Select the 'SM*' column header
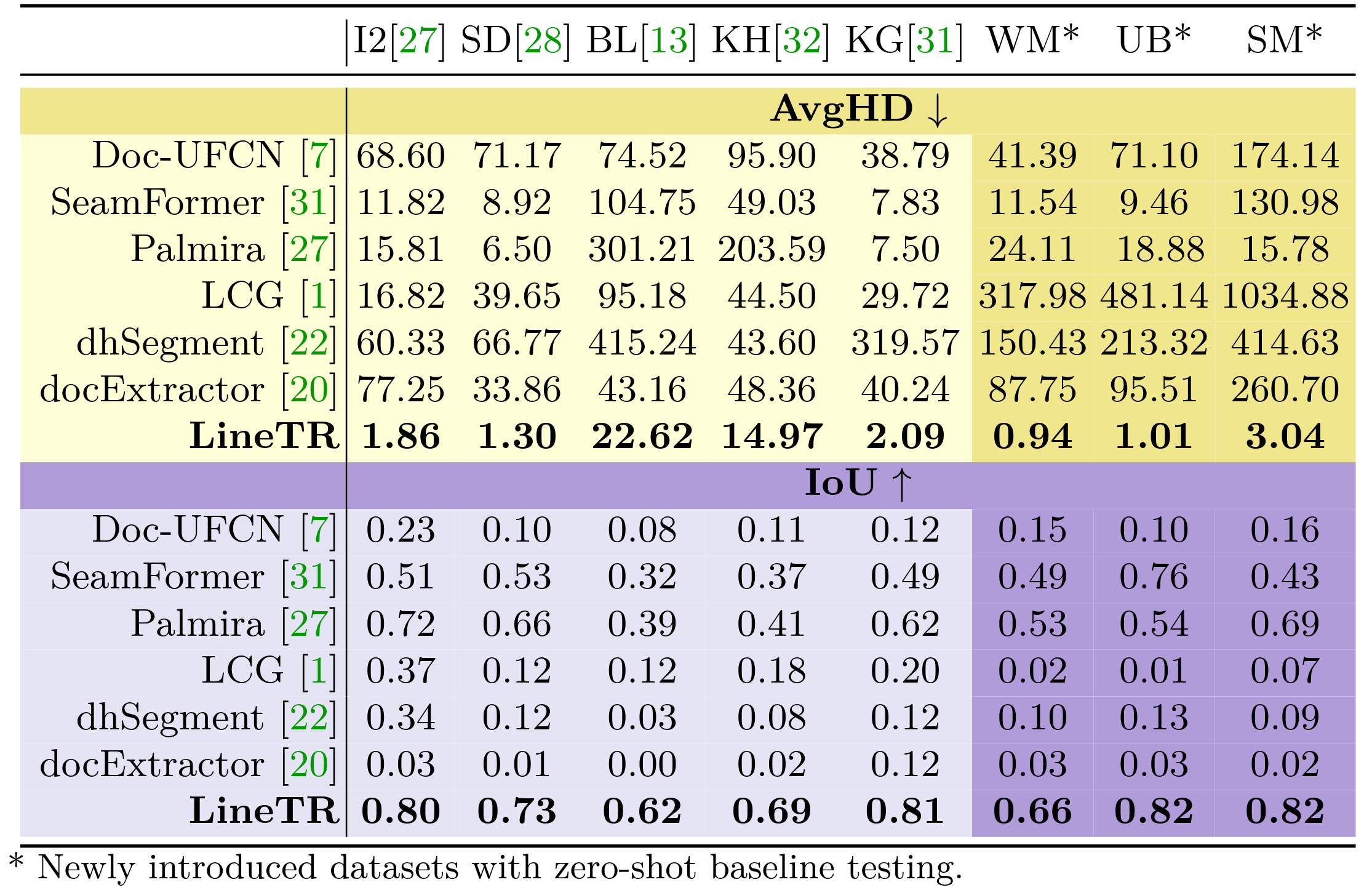Screen dimensions: 1372x890 pos(1284,41)
